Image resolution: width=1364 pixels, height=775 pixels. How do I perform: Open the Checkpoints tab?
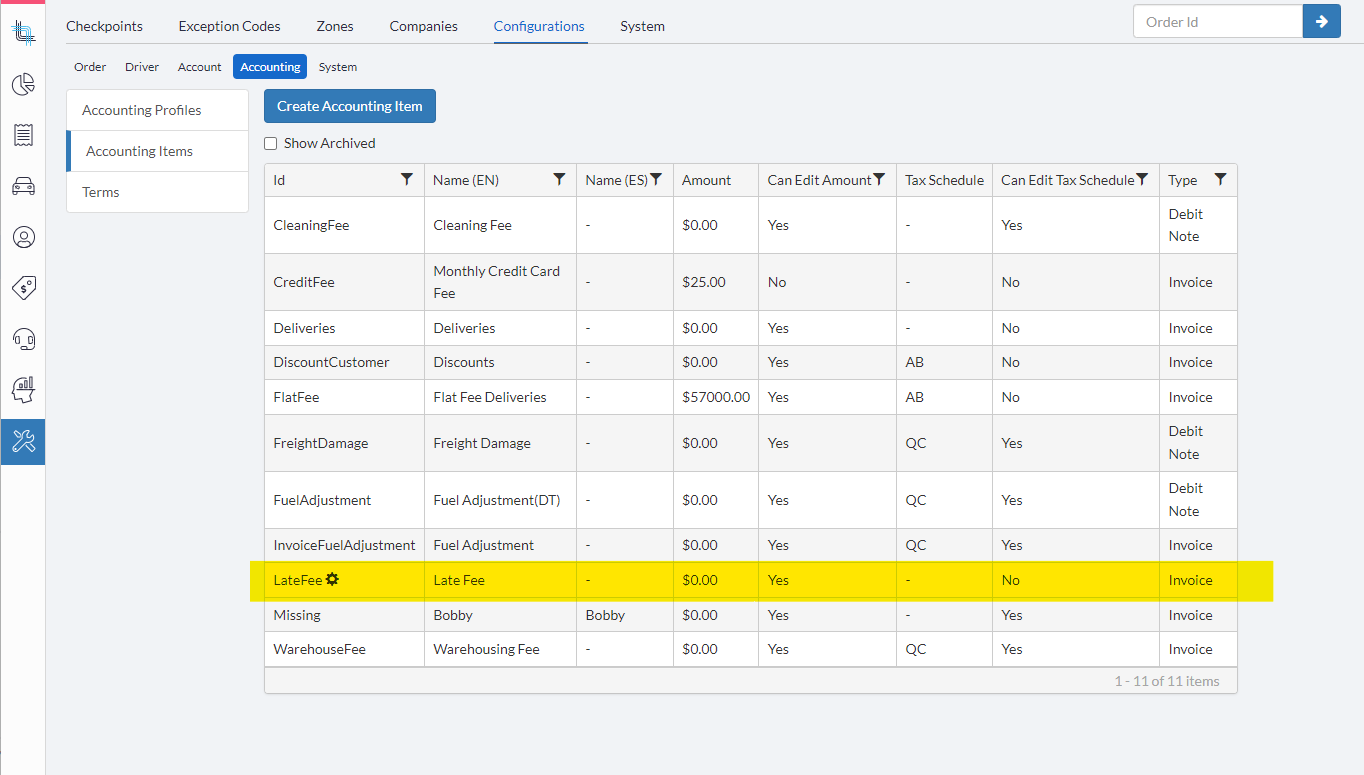point(104,26)
